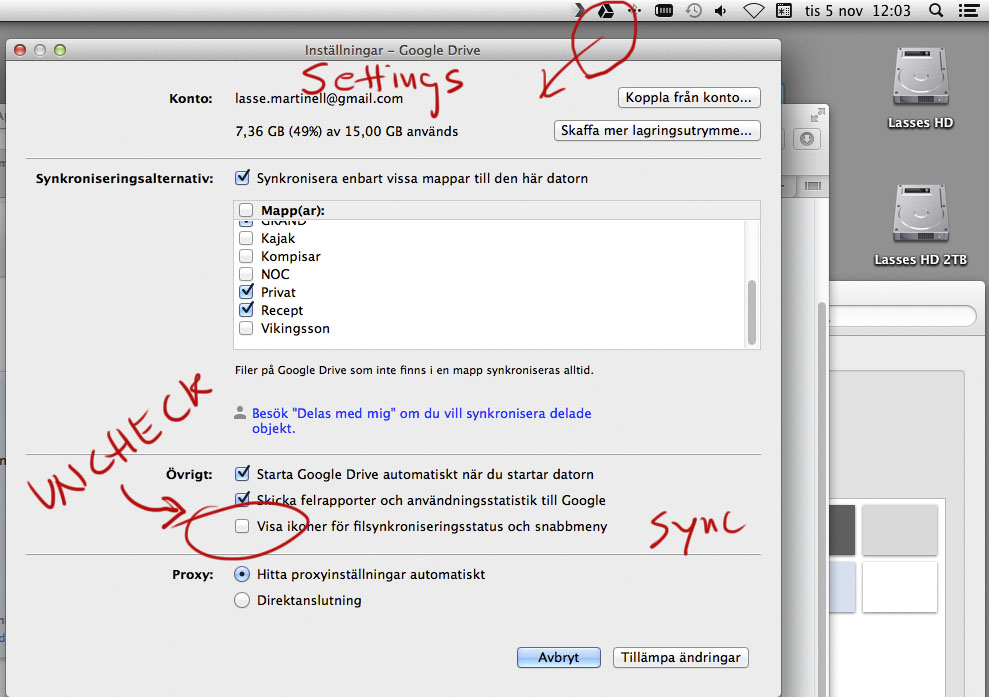Click the account email lasse.martinell@gmail.com
The image size is (989, 697).
(319, 98)
